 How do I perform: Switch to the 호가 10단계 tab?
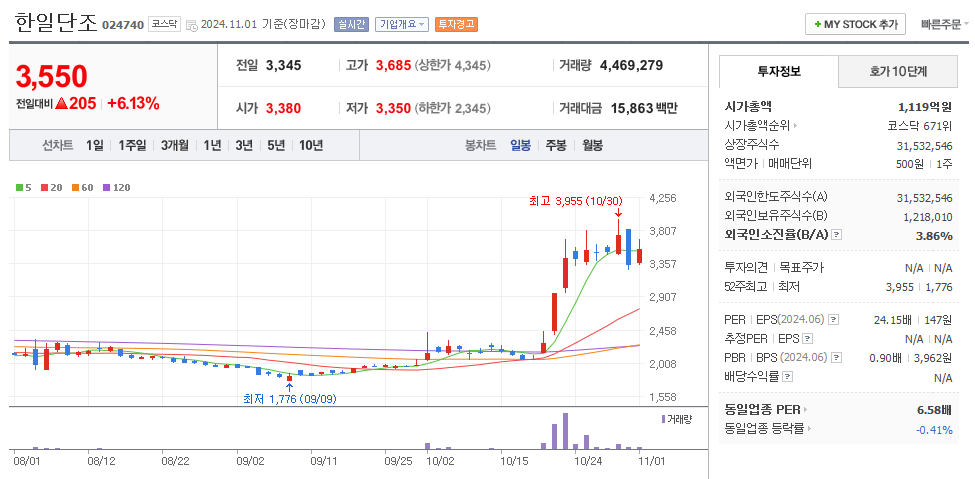point(898,72)
